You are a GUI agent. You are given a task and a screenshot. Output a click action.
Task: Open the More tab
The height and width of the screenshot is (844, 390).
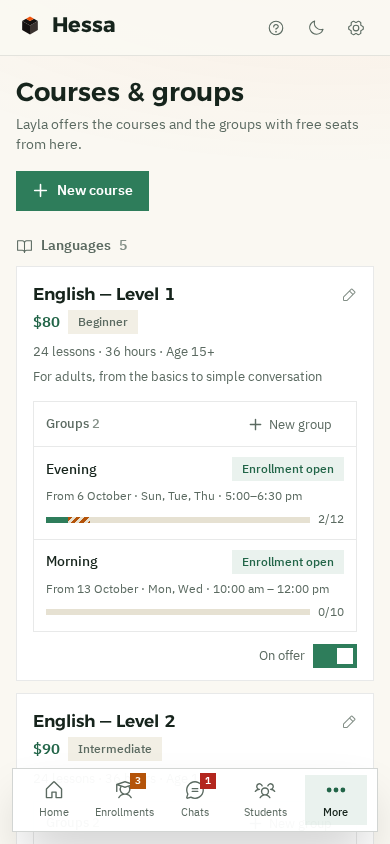(x=336, y=800)
